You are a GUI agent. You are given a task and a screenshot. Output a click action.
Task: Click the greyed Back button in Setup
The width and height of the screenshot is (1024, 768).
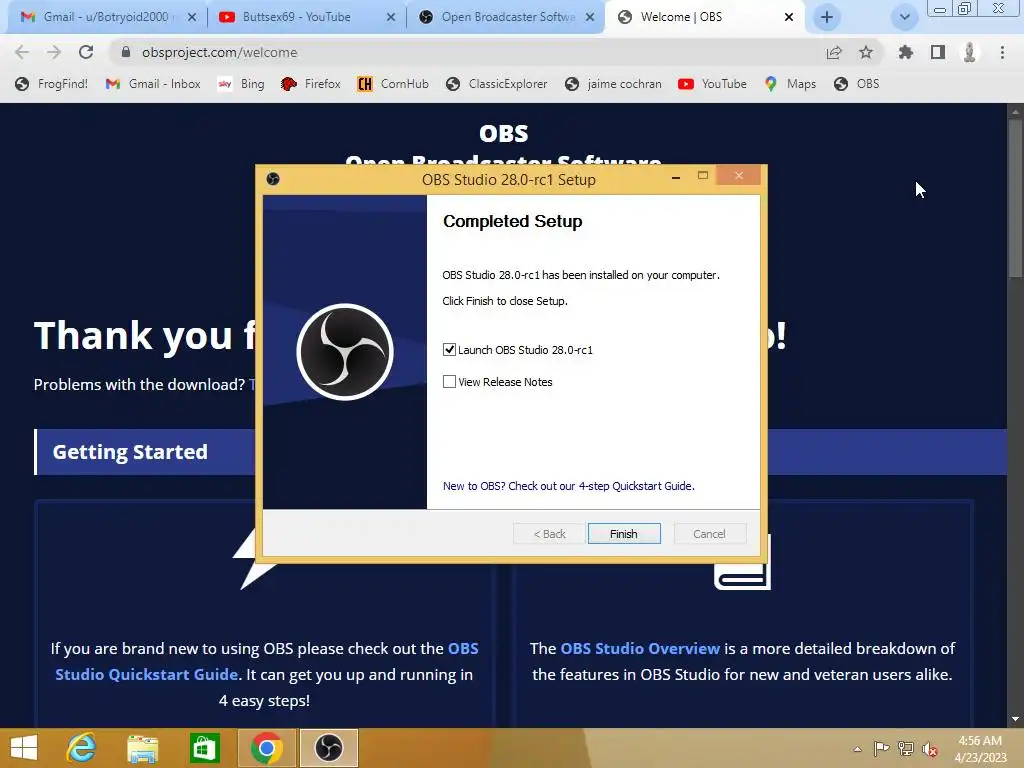[549, 534]
